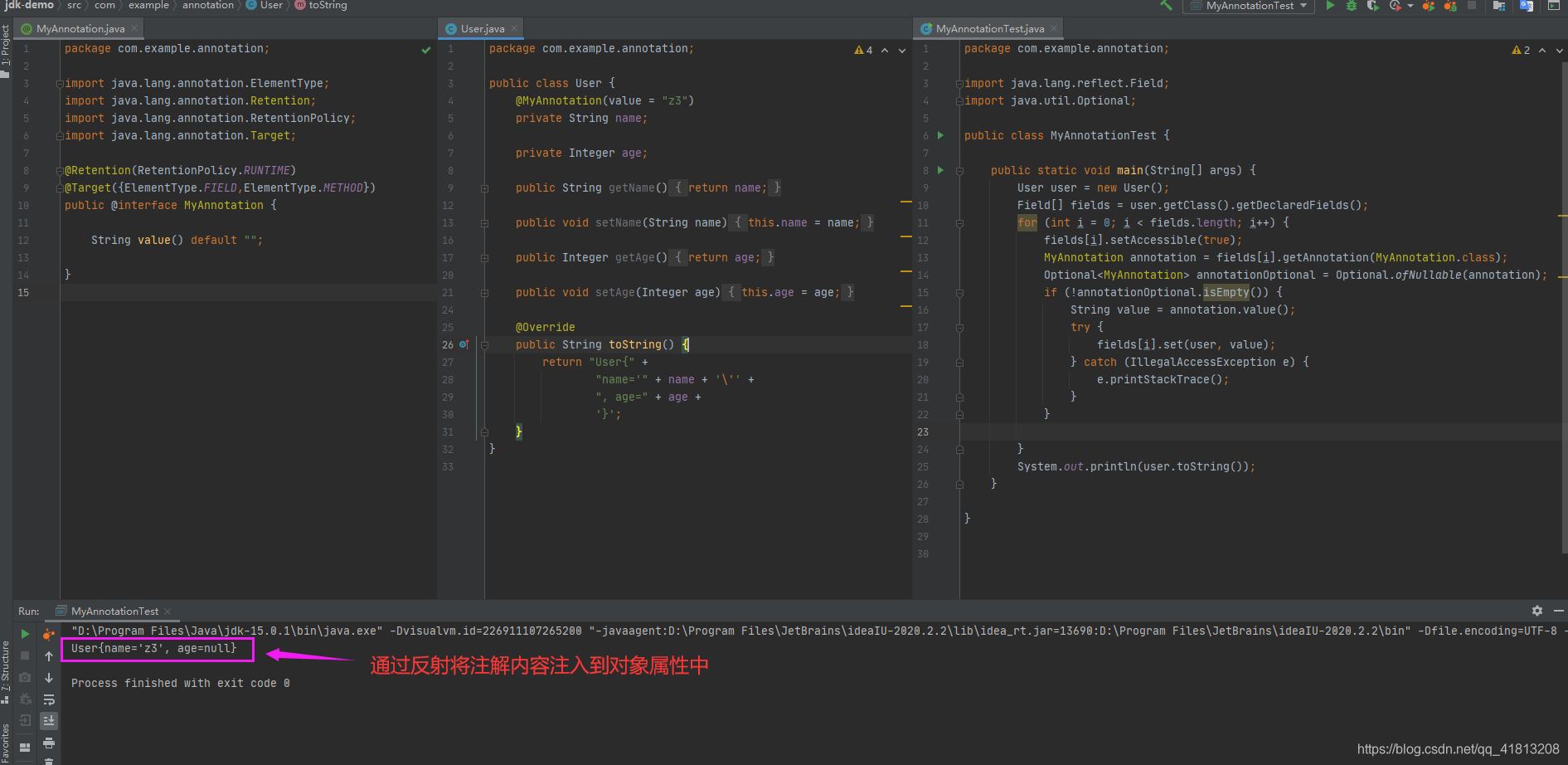This screenshot has width=1568, height=765.
Task: Expand the folded getName() method
Action: point(484,188)
